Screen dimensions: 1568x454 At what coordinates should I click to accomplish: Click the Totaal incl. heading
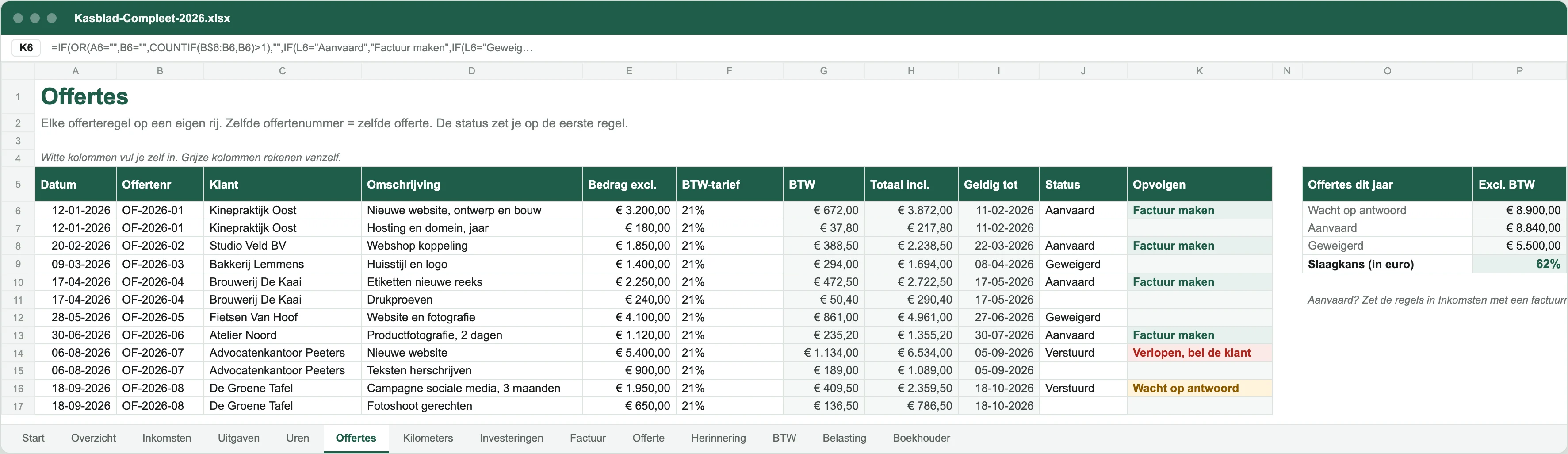coord(911,185)
